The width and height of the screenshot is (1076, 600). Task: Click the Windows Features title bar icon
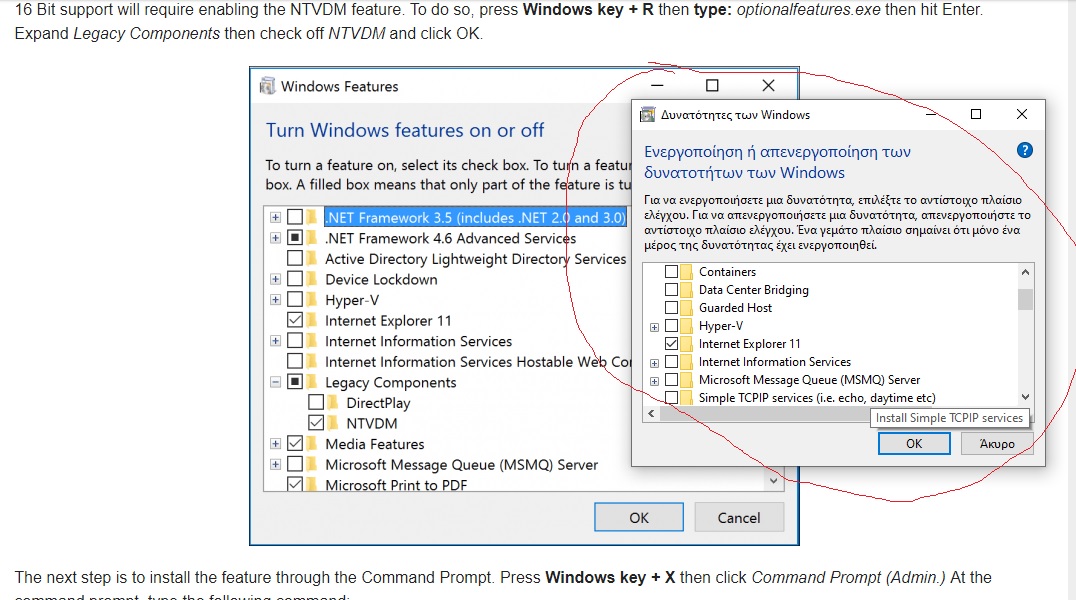point(267,86)
